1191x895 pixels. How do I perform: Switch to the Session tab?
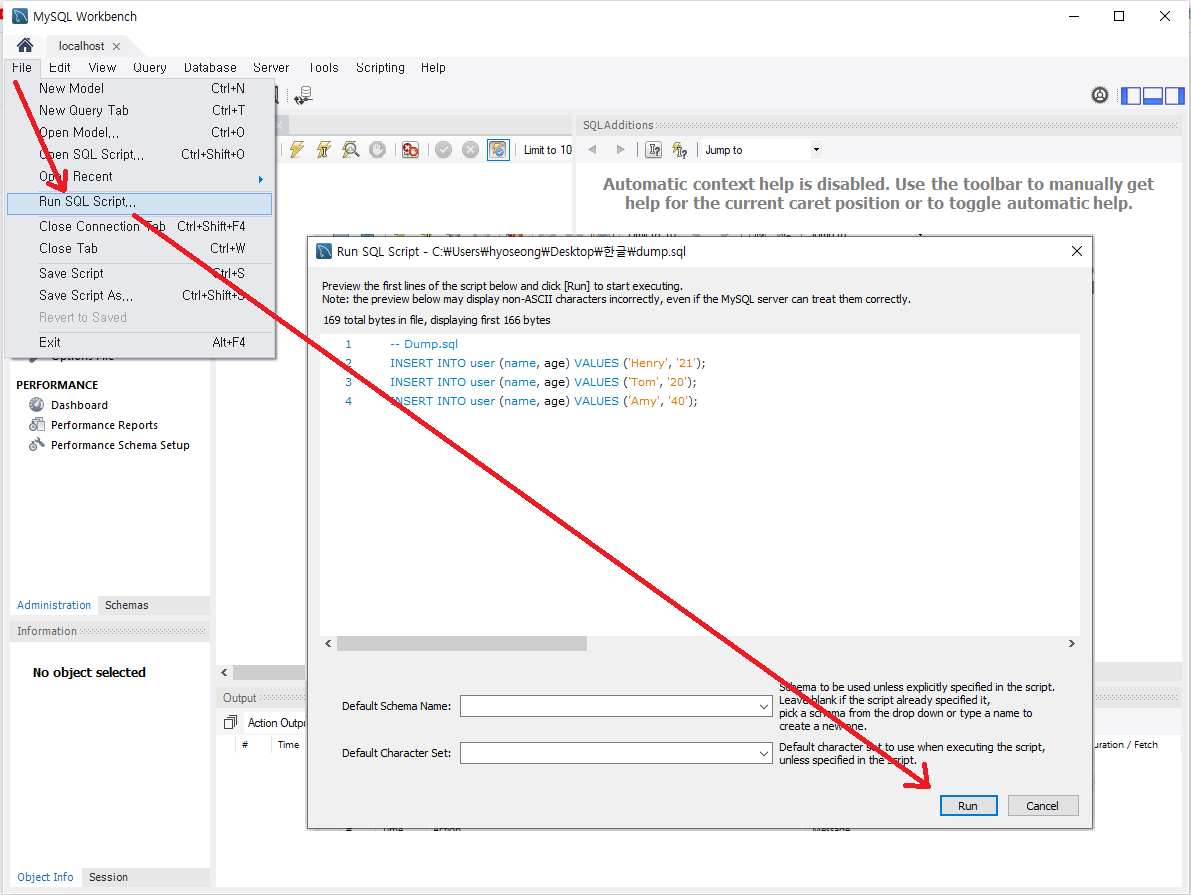click(107, 877)
